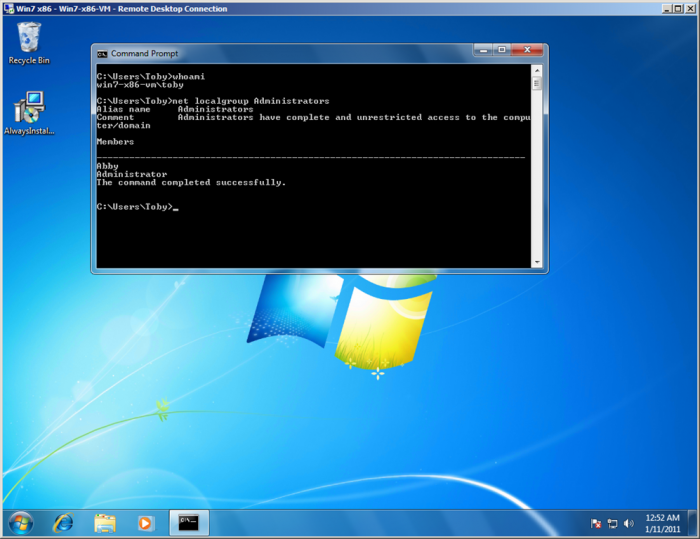Click the 'Administrator' member entry
The height and width of the screenshot is (539, 700).
pos(132,174)
